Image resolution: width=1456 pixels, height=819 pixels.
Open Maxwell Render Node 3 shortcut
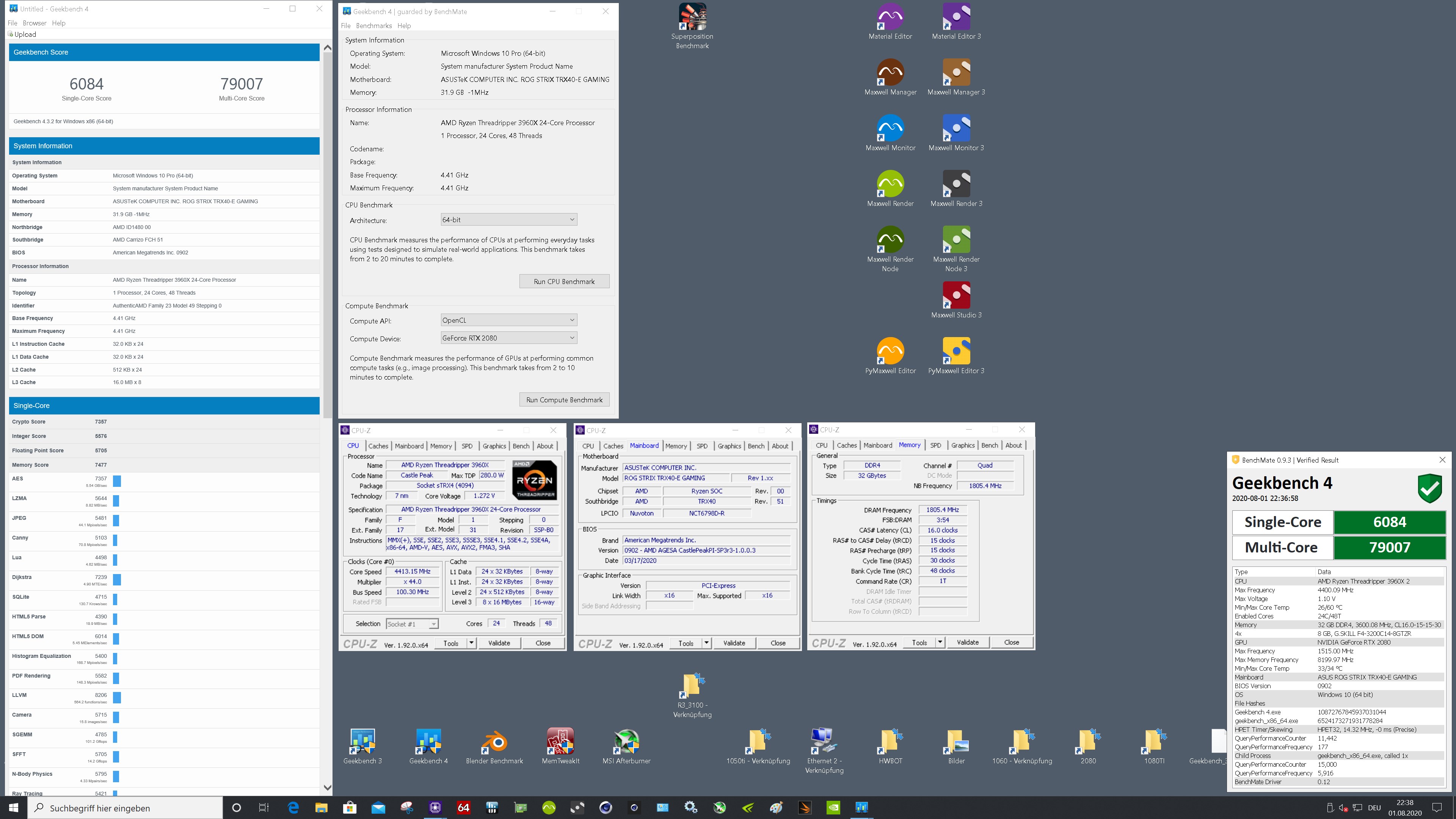(956, 249)
